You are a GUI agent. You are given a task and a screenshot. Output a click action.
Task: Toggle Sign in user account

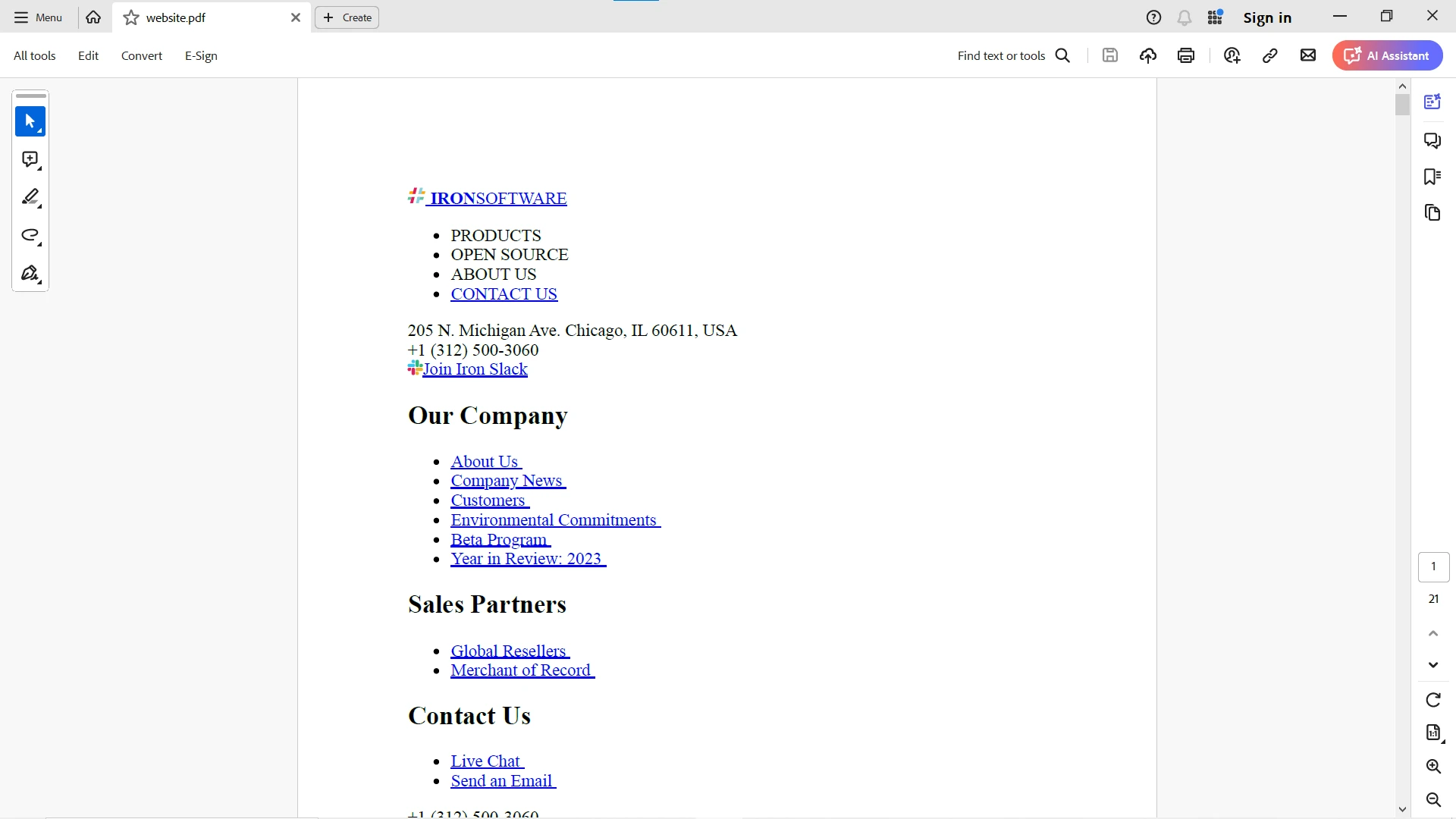[1267, 17]
